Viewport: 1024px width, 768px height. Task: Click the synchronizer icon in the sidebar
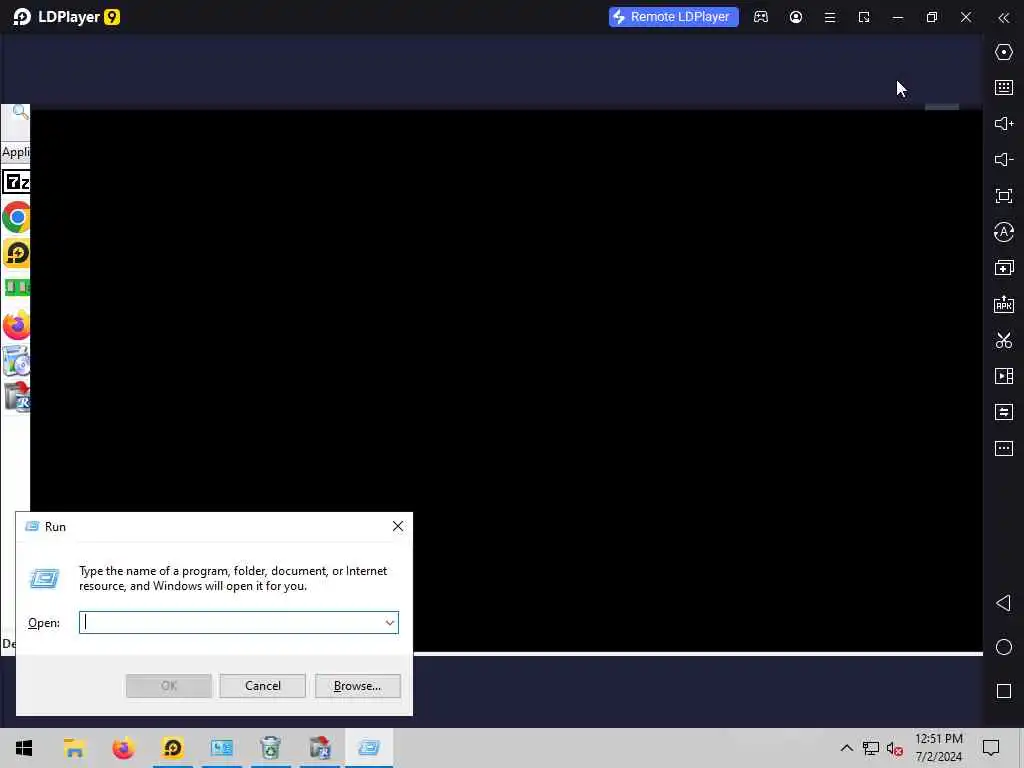click(1004, 412)
